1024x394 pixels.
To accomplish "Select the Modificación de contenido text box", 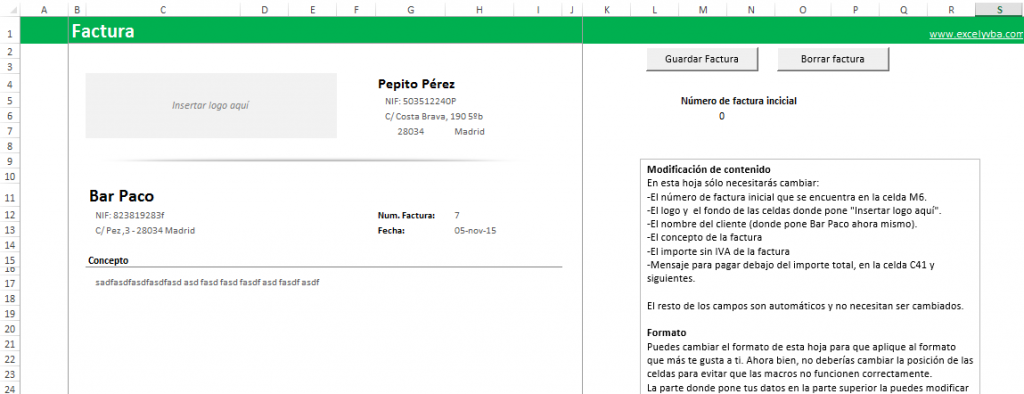I will click(810, 276).
